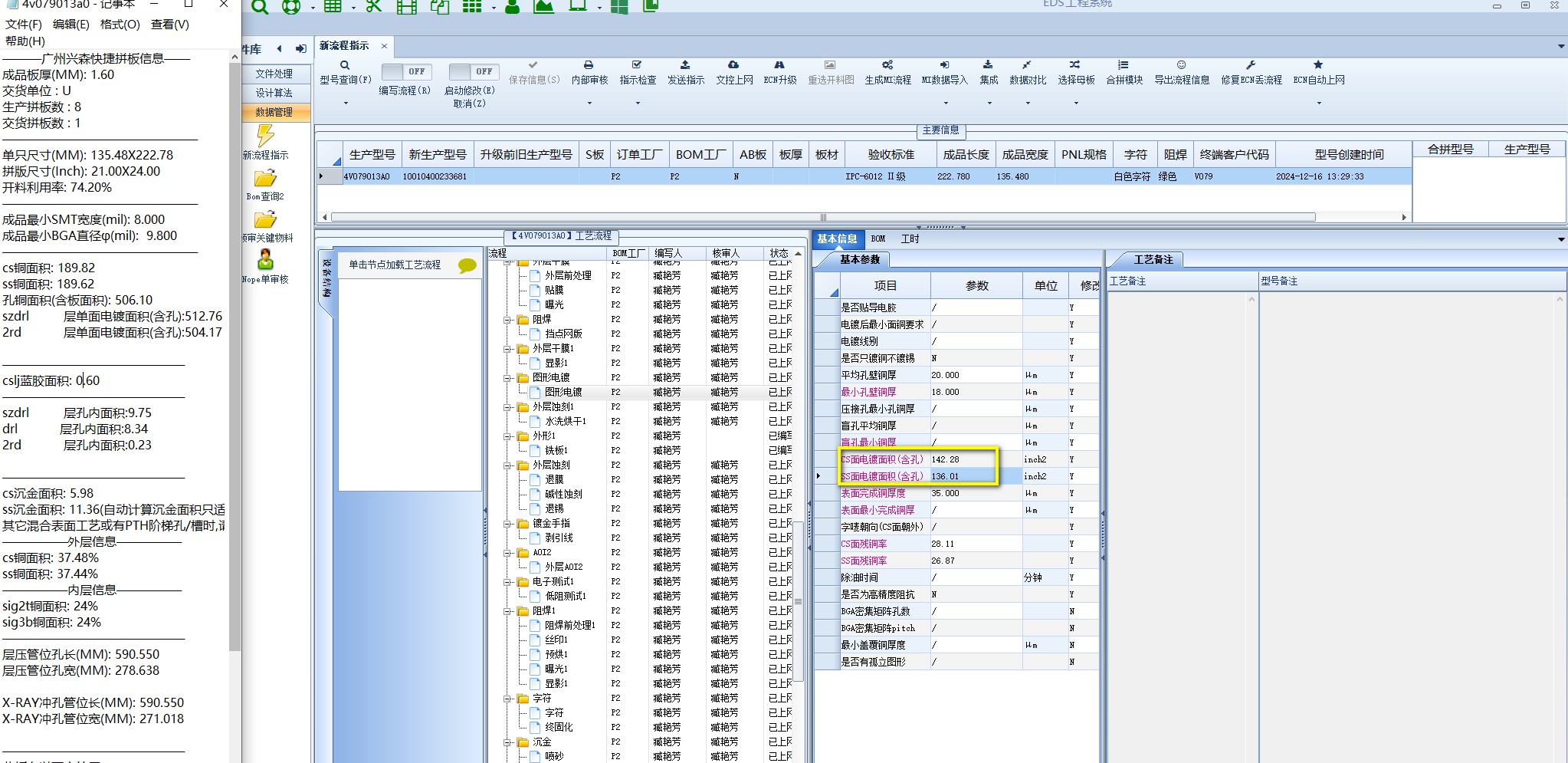Collapse the 图形电镀 folder node
Screen dimensions: 1568x763
507,378
